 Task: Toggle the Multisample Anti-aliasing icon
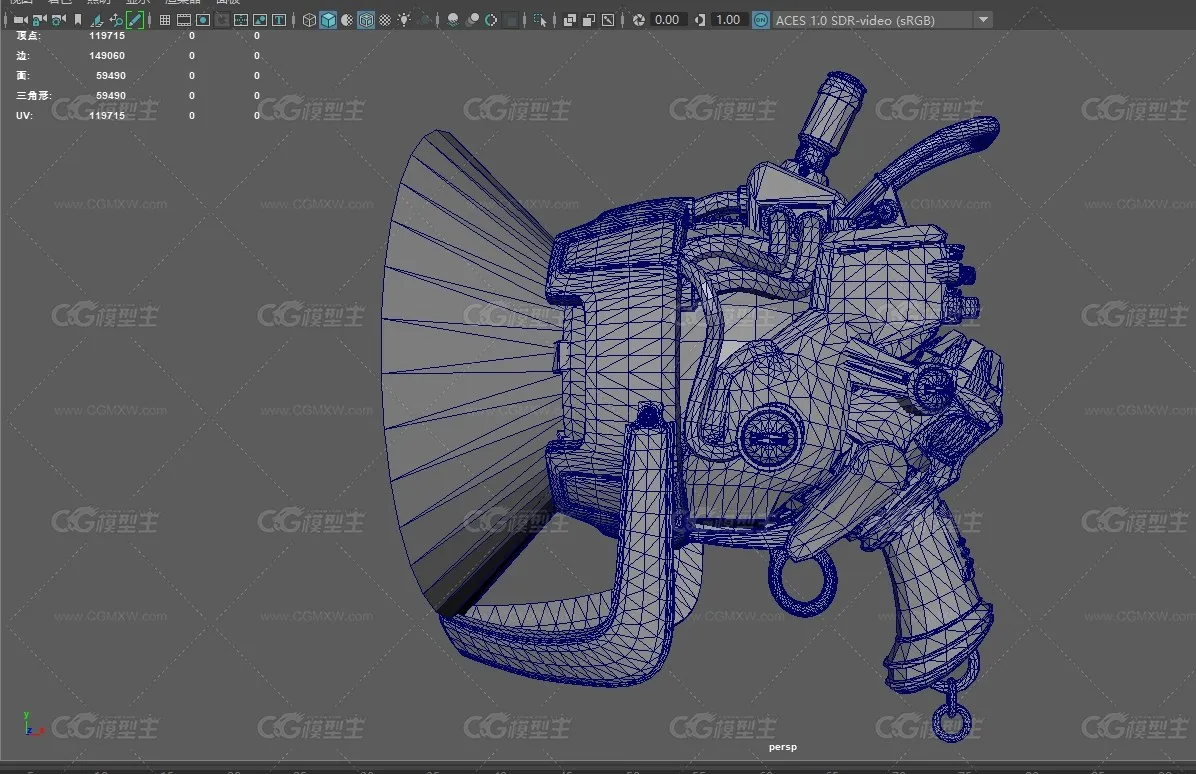[491, 20]
